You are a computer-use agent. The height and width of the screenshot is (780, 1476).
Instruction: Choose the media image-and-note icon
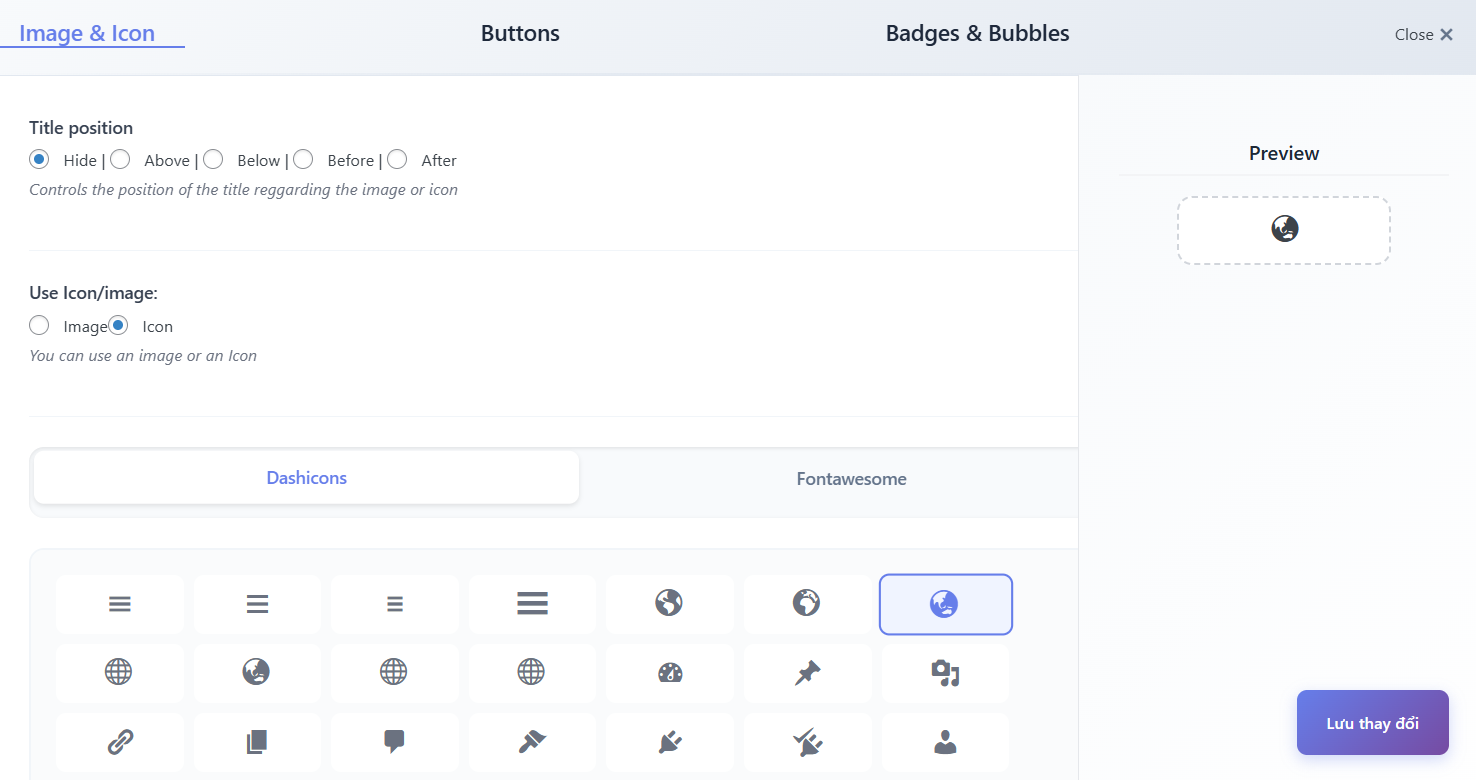click(946, 673)
